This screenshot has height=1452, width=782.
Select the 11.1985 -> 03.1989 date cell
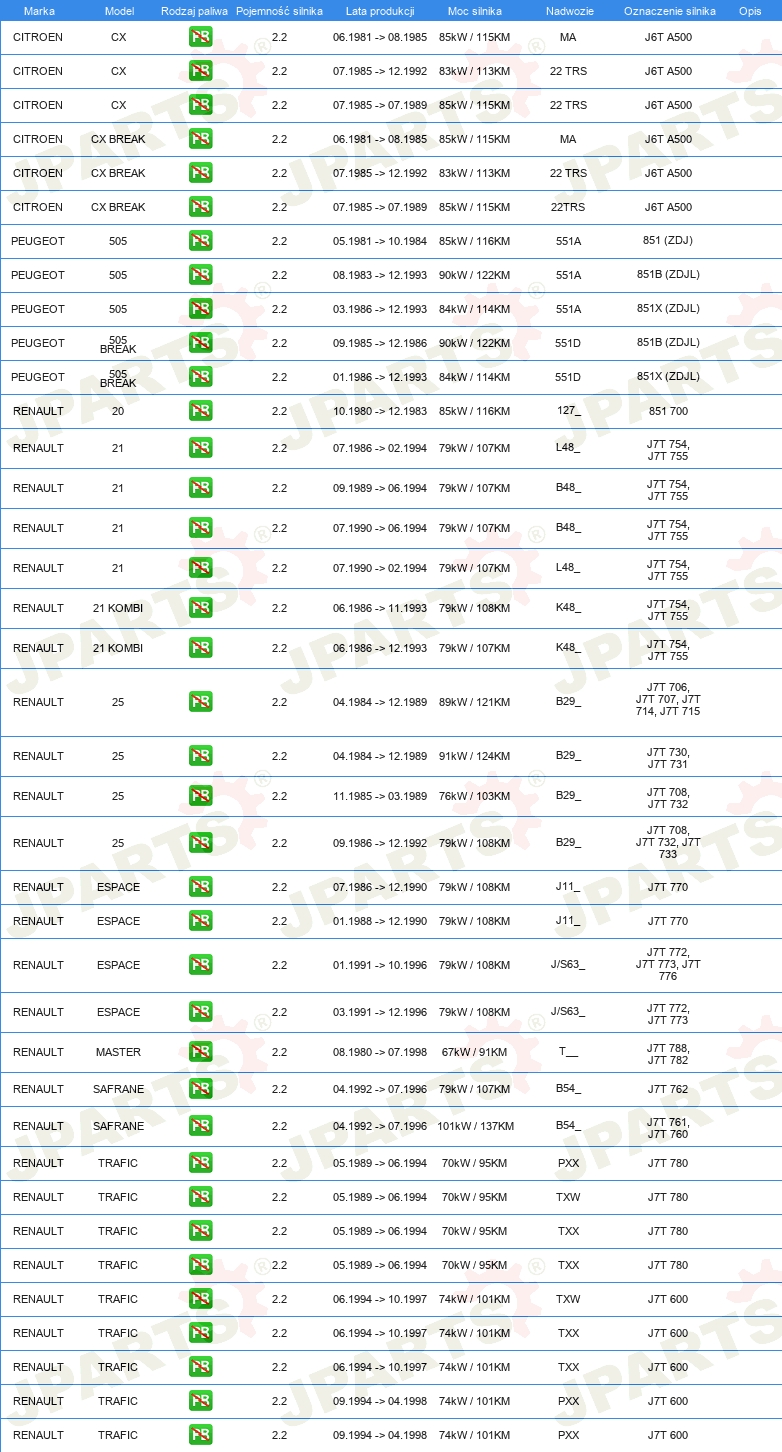(x=380, y=796)
